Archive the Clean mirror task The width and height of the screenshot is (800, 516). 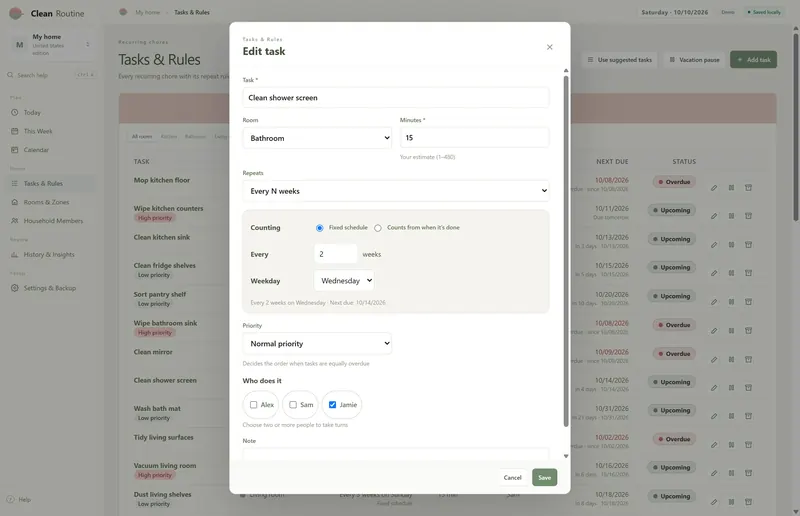[x=748, y=359]
